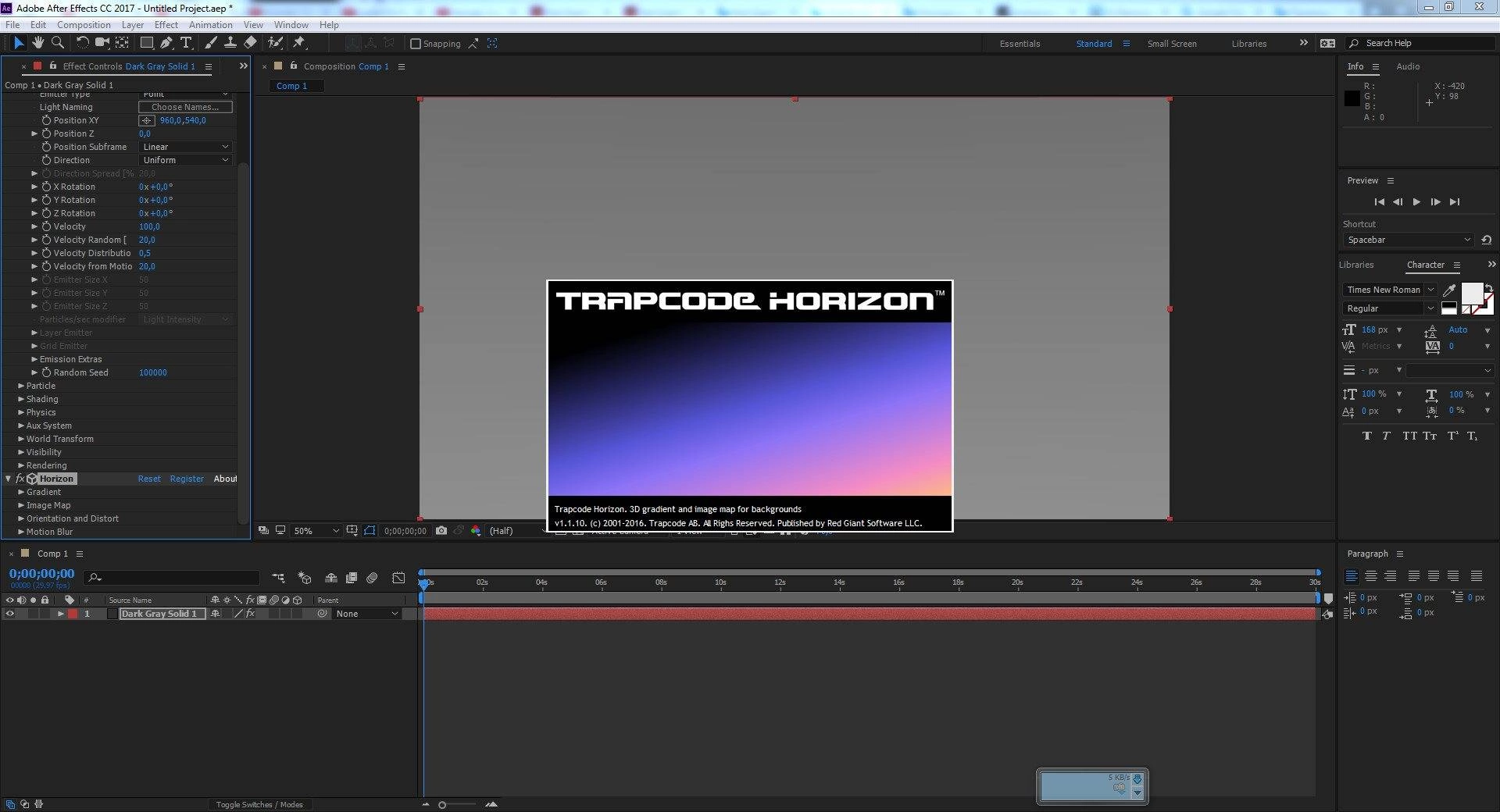This screenshot has width=1500, height=812.
Task: Open the 50% magnification dropdown
Action: coord(316,530)
